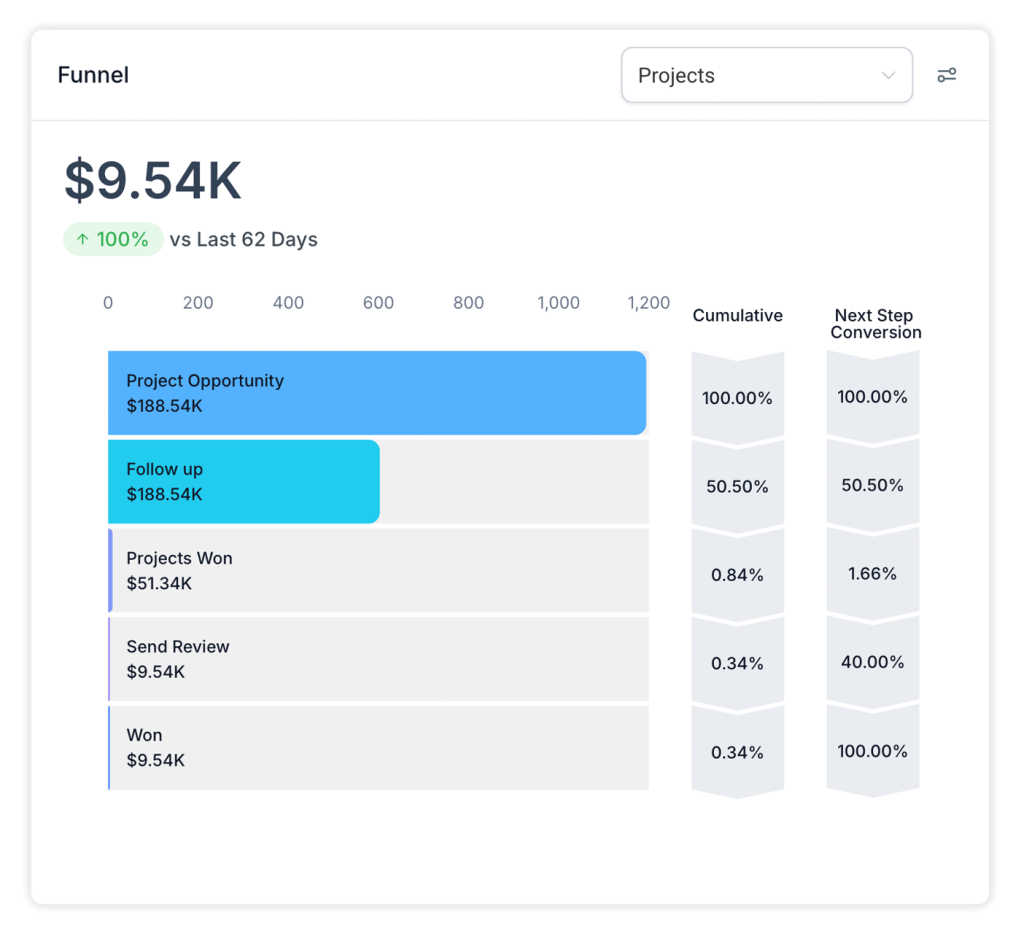This screenshot has width=1024, height=942.
Task: Click the 1,200 axis tick label
Action: point(648,303)
